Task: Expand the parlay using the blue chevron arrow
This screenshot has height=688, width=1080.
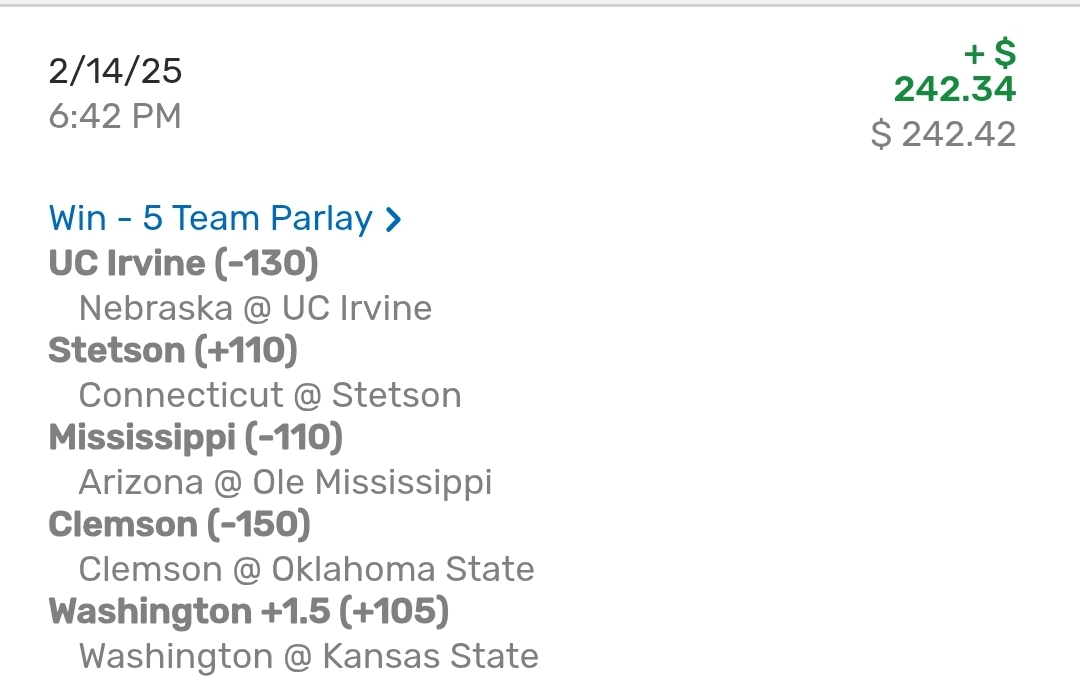Action: click(394, 219)
